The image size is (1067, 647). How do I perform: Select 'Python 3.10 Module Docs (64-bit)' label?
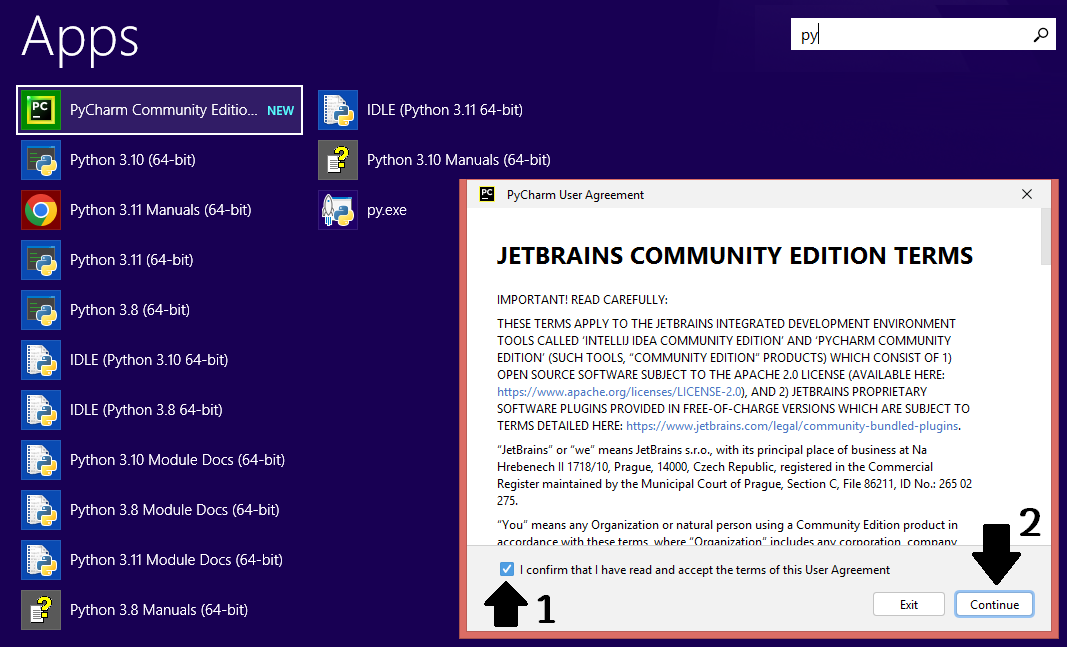point(178,460)
